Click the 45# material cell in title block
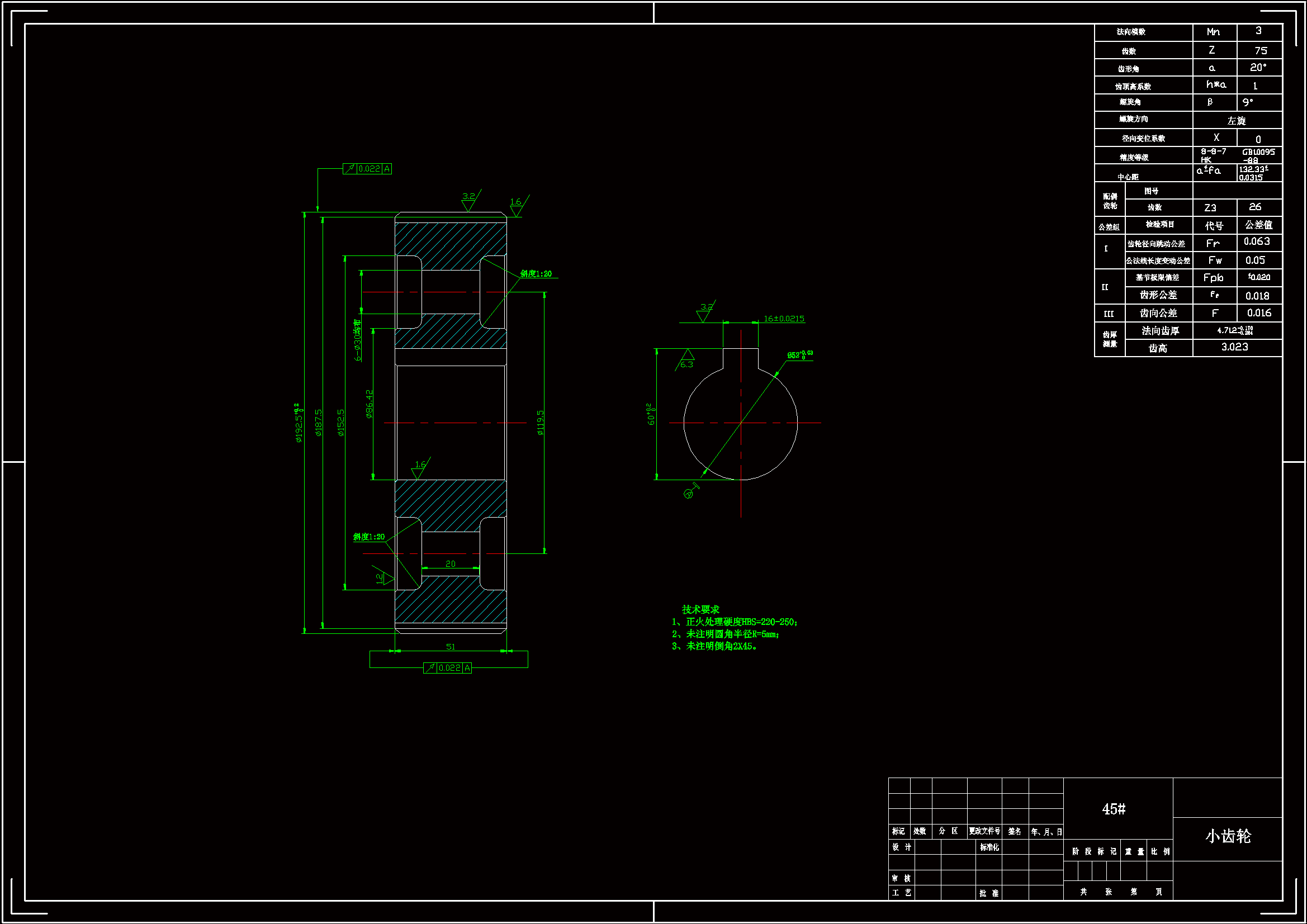Image resolution: width=1307 pixels, height=924 pixels. pos(1114,809)
